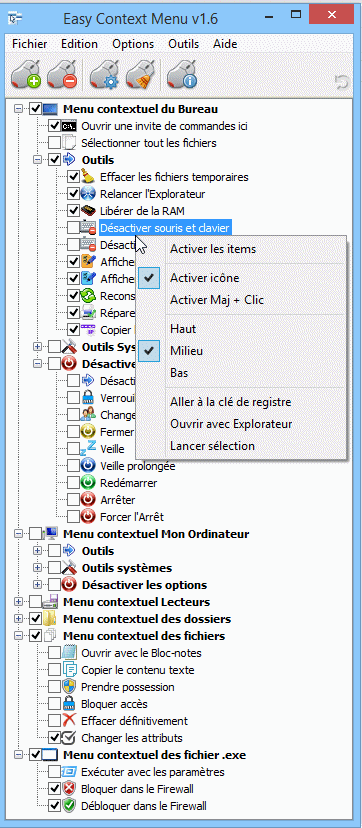
Task: Click checkmark icon of Changer les attributs
Action: tap(70, 738)
